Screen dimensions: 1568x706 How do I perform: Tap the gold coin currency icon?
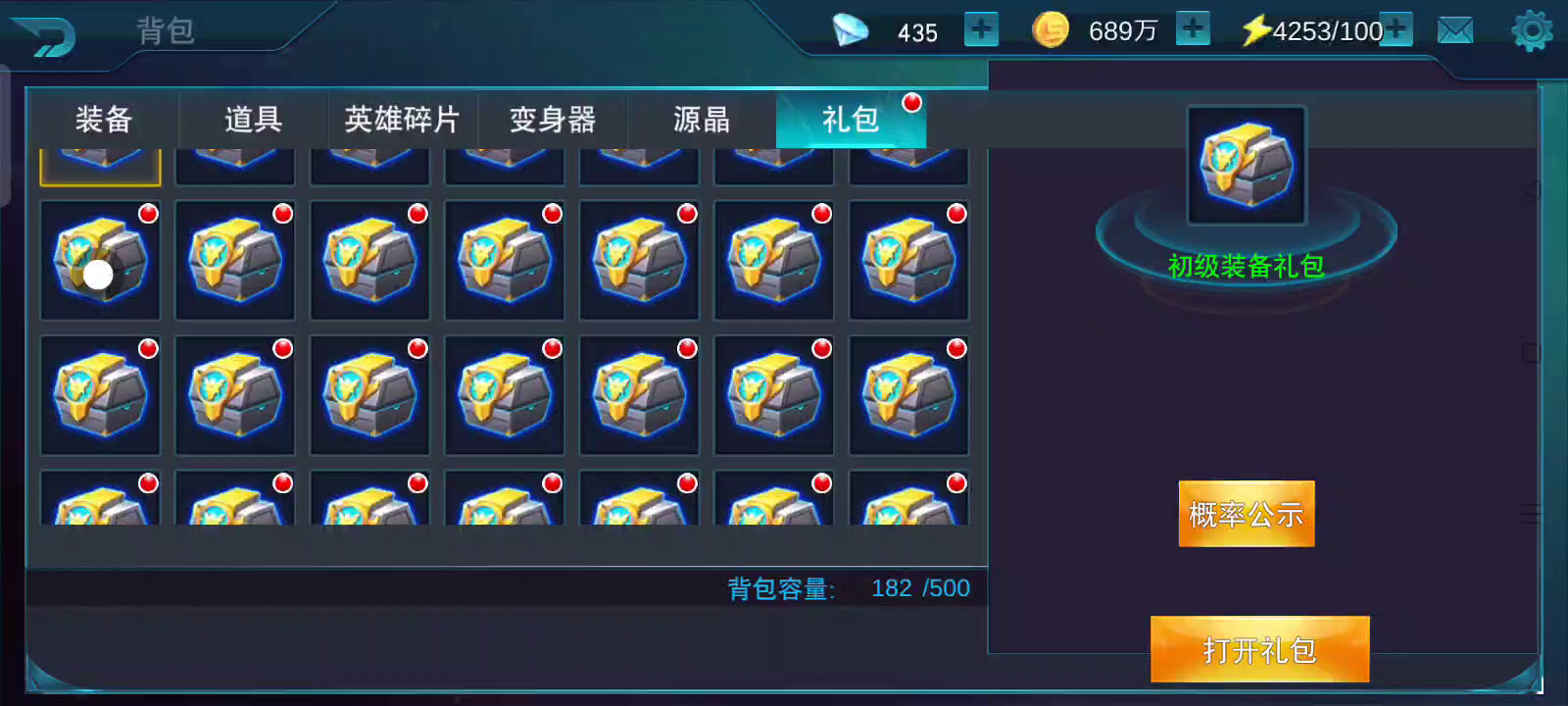[x=1051, y=29]
